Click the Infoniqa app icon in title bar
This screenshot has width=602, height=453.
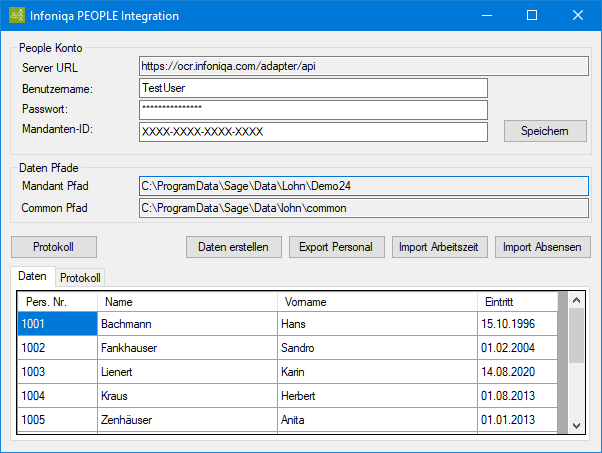[x=17, y=15]
